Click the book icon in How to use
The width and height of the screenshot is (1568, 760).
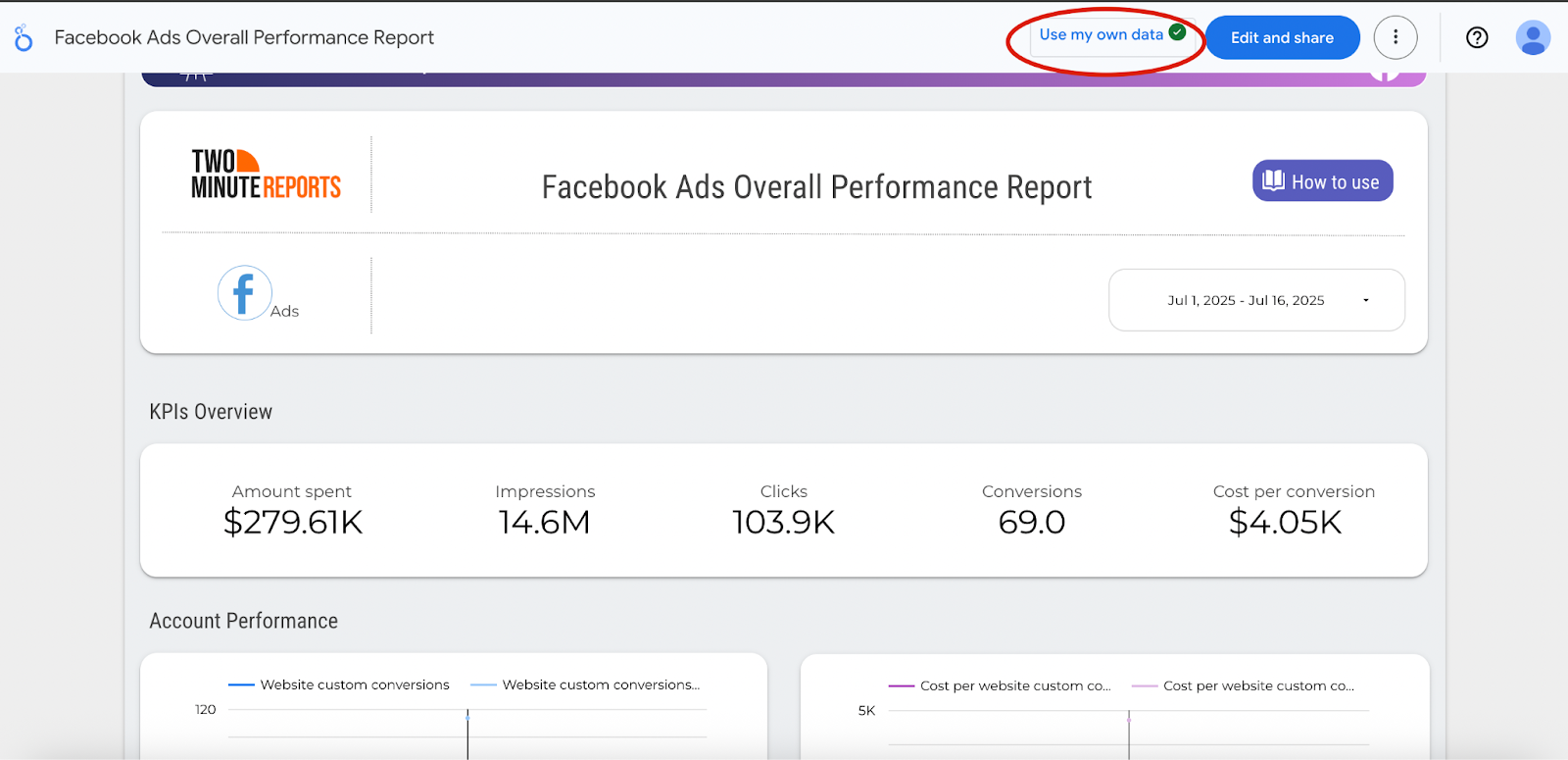coord(1273,180)
